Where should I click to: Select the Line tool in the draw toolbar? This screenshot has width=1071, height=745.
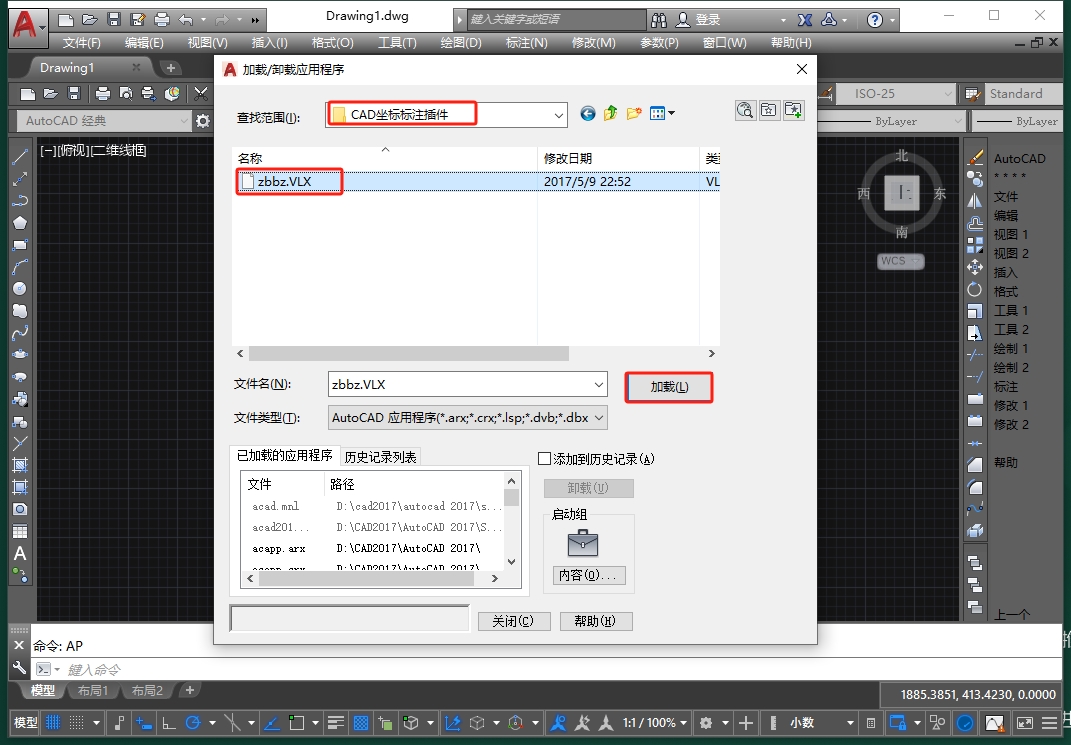20,157
